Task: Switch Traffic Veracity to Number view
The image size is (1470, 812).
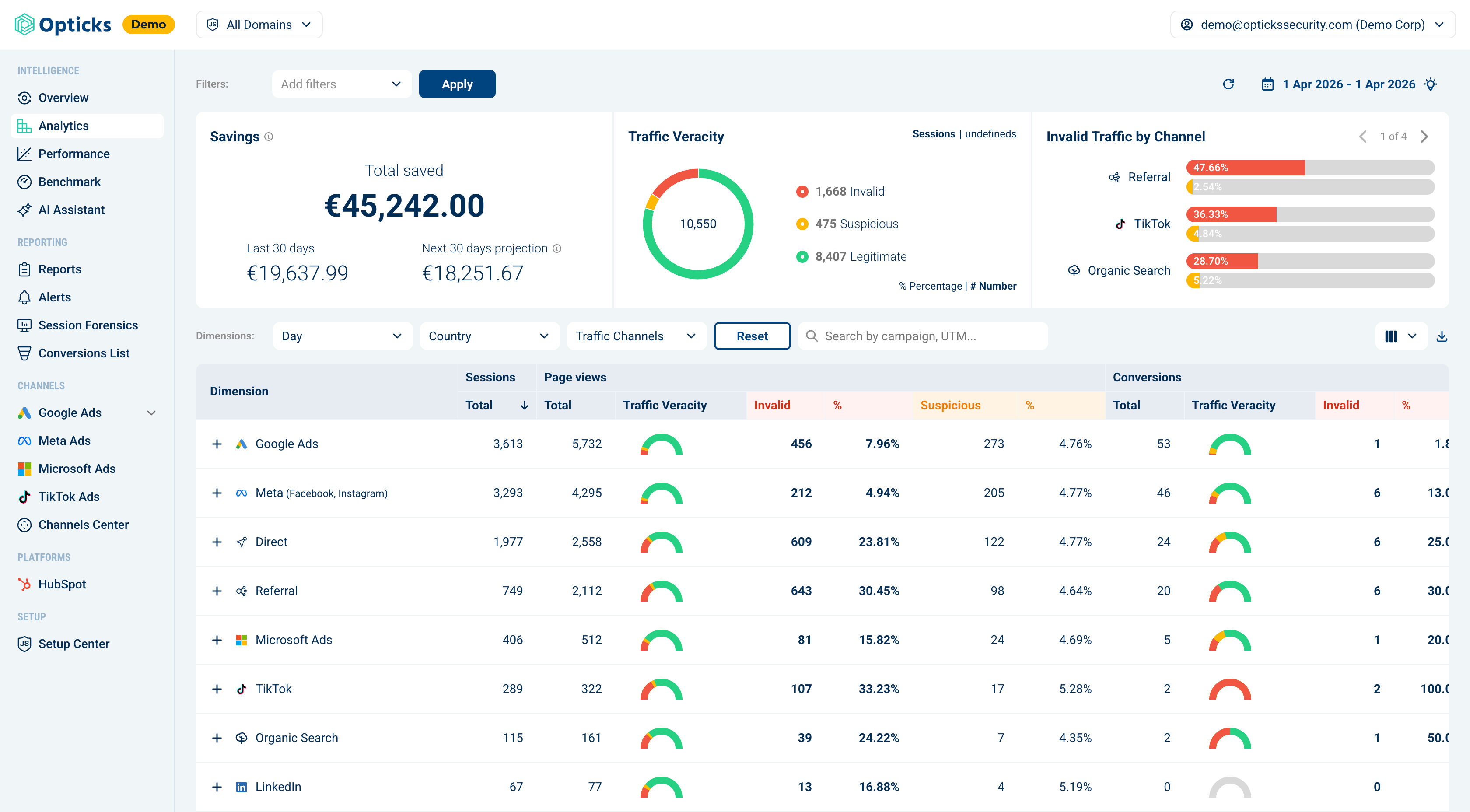Action: point(993,286)
